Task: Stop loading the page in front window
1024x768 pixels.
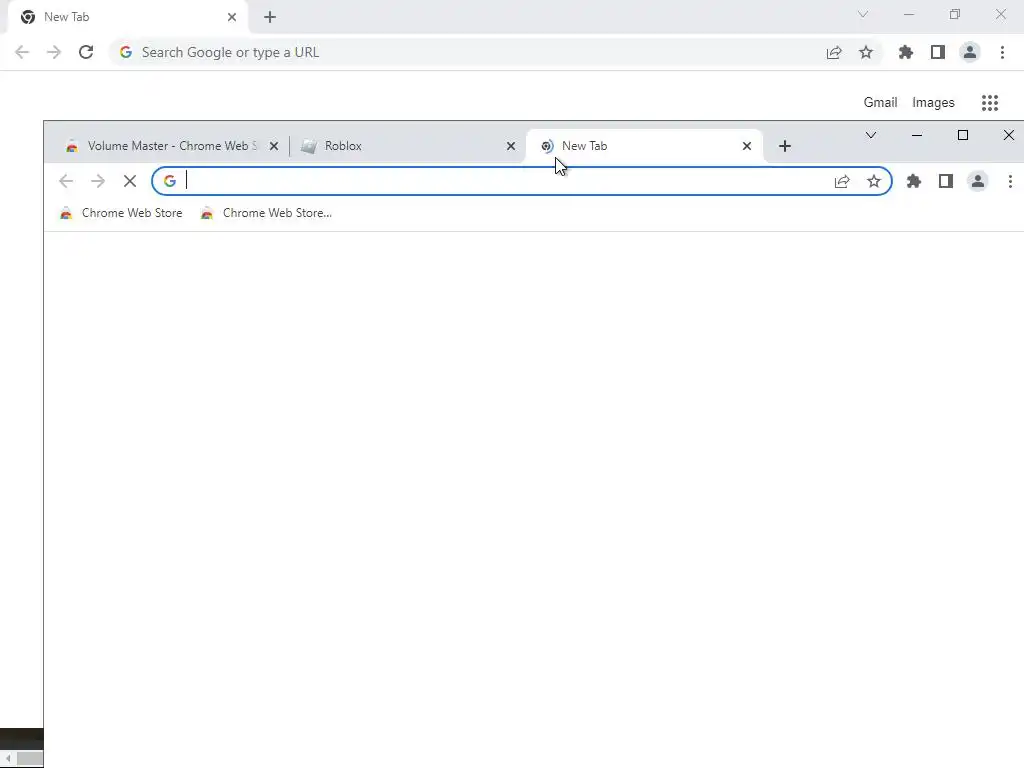Action: pyautogui.click(x=130, y=181)
